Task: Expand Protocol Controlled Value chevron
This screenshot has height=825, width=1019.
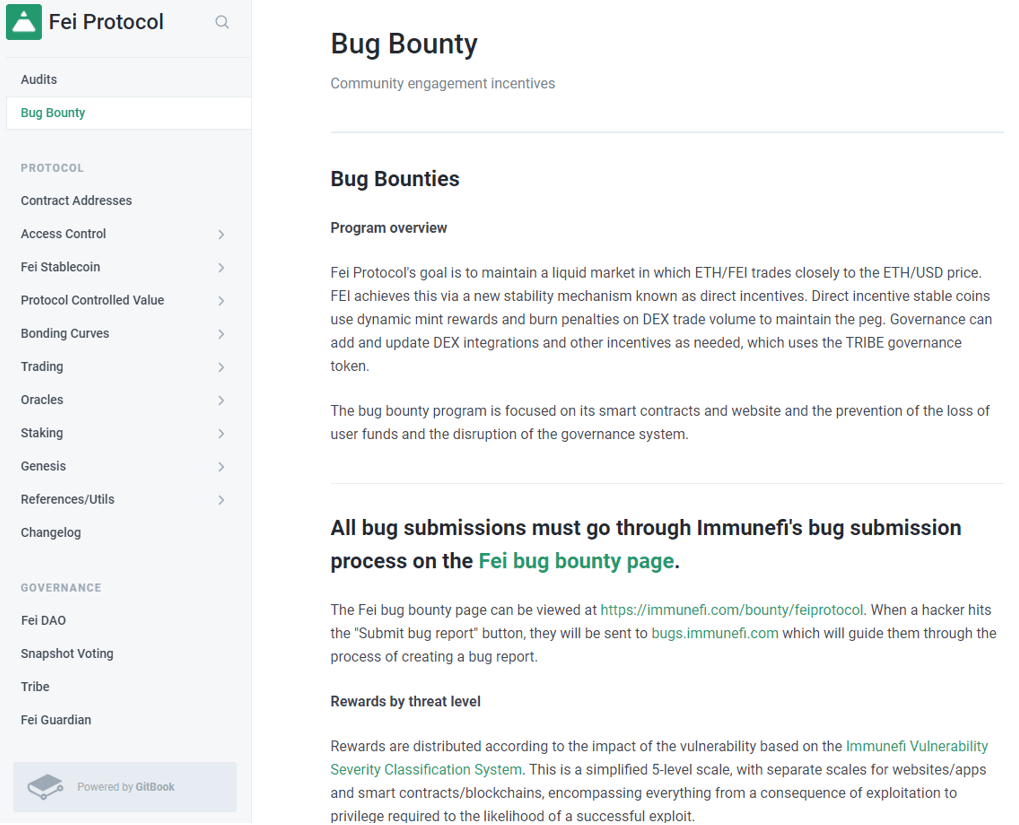Action: click(221, 301)
